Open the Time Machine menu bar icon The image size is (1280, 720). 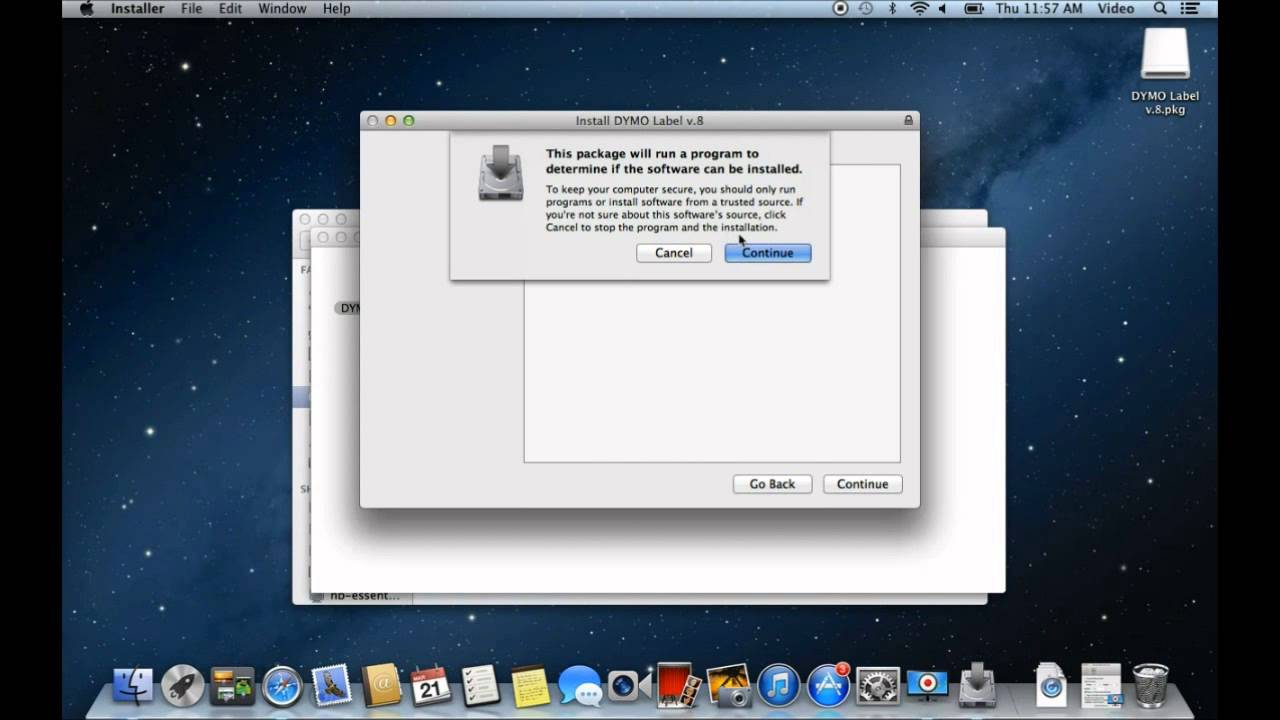coord(866,9)
